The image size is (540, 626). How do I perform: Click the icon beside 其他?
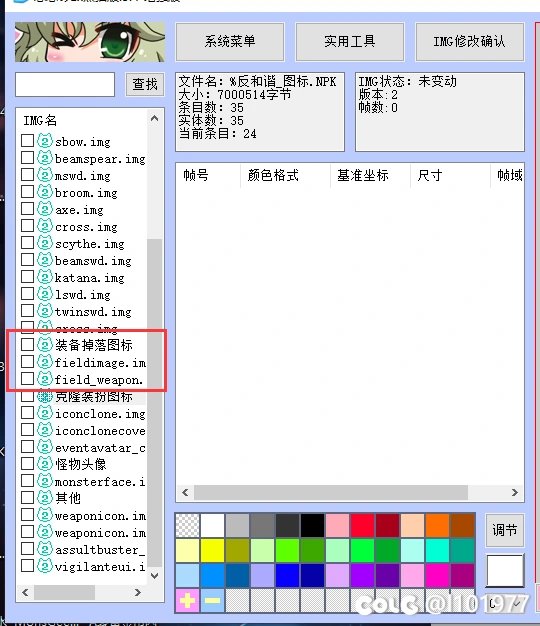[x=45, y=498]
